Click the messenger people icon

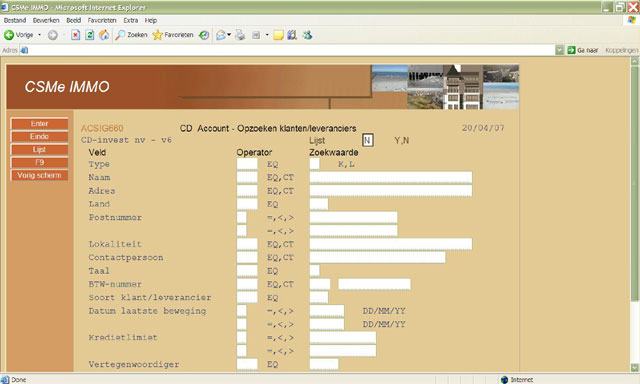click(x=307, y=35)
